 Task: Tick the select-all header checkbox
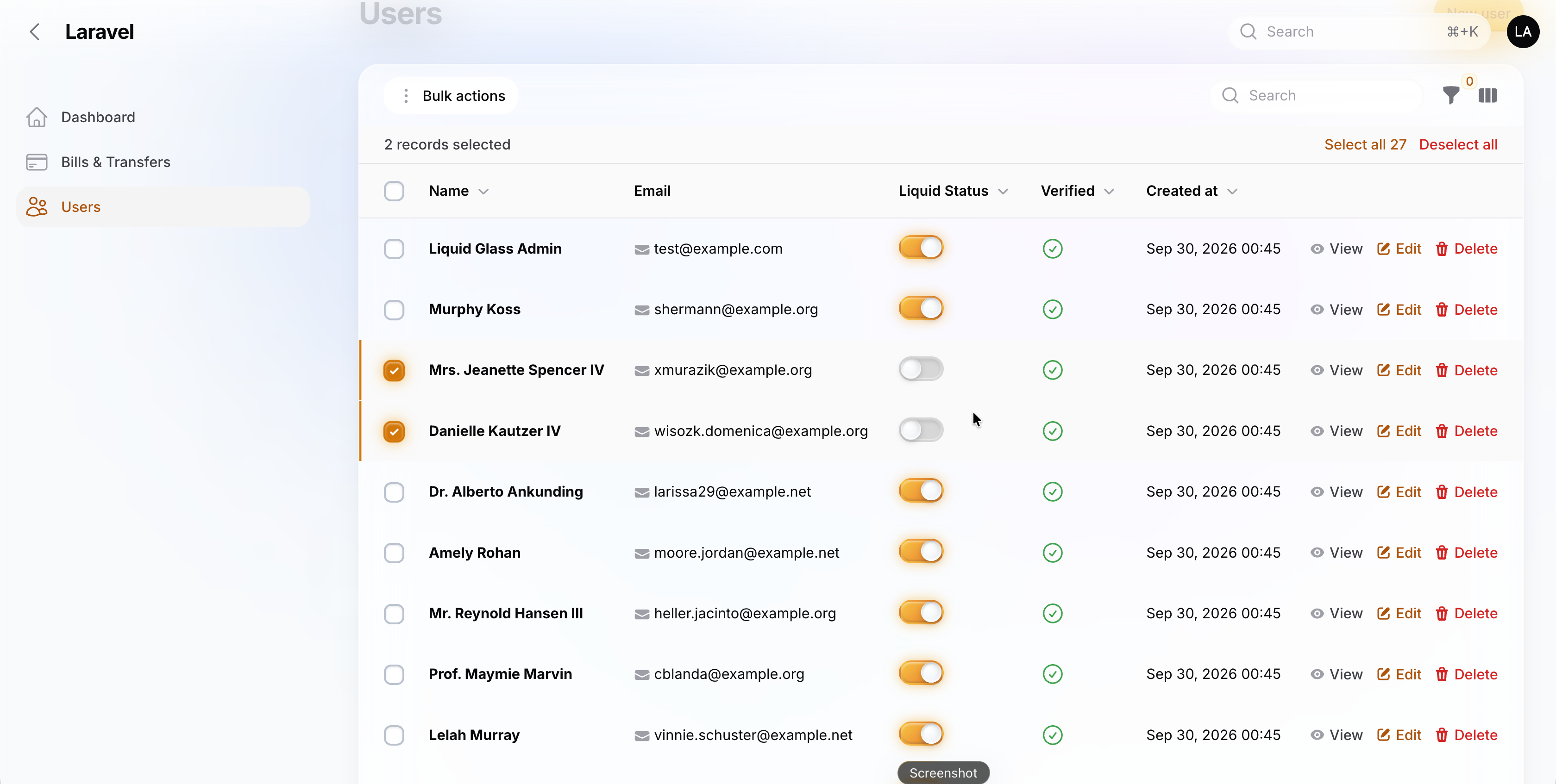(x=394, y=191)
